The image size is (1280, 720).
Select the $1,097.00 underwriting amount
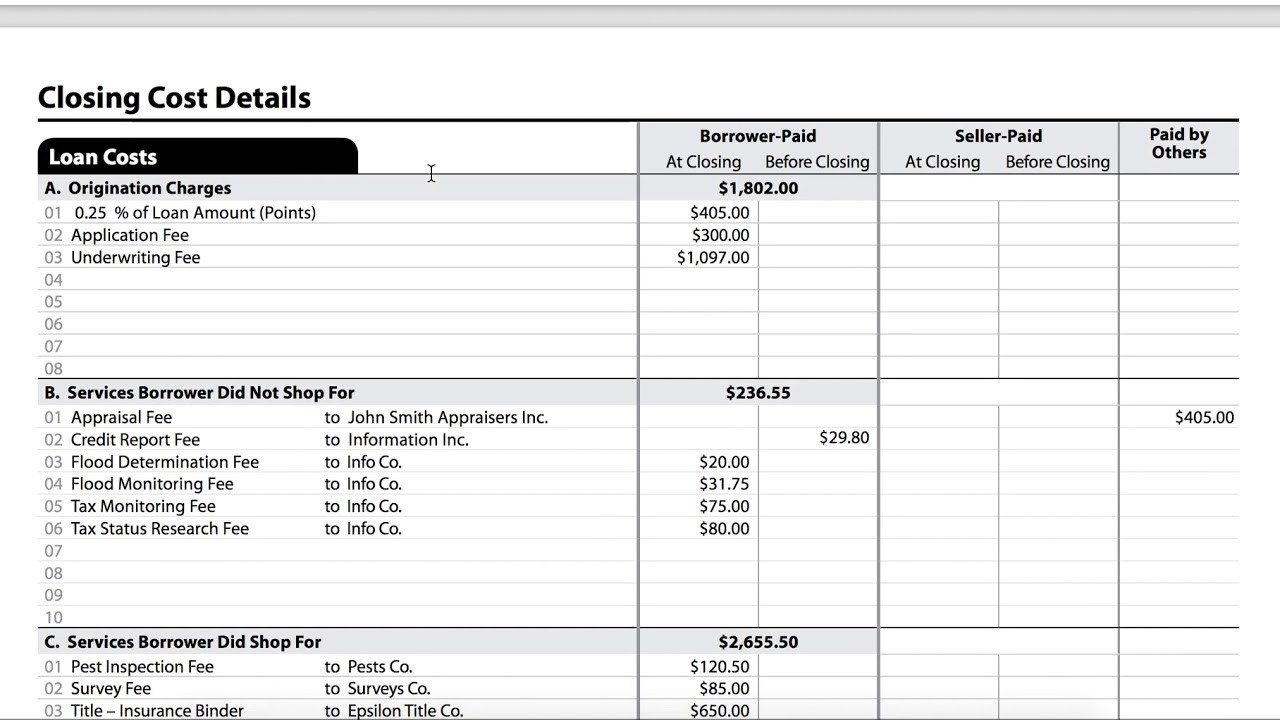tap(713, 258)
